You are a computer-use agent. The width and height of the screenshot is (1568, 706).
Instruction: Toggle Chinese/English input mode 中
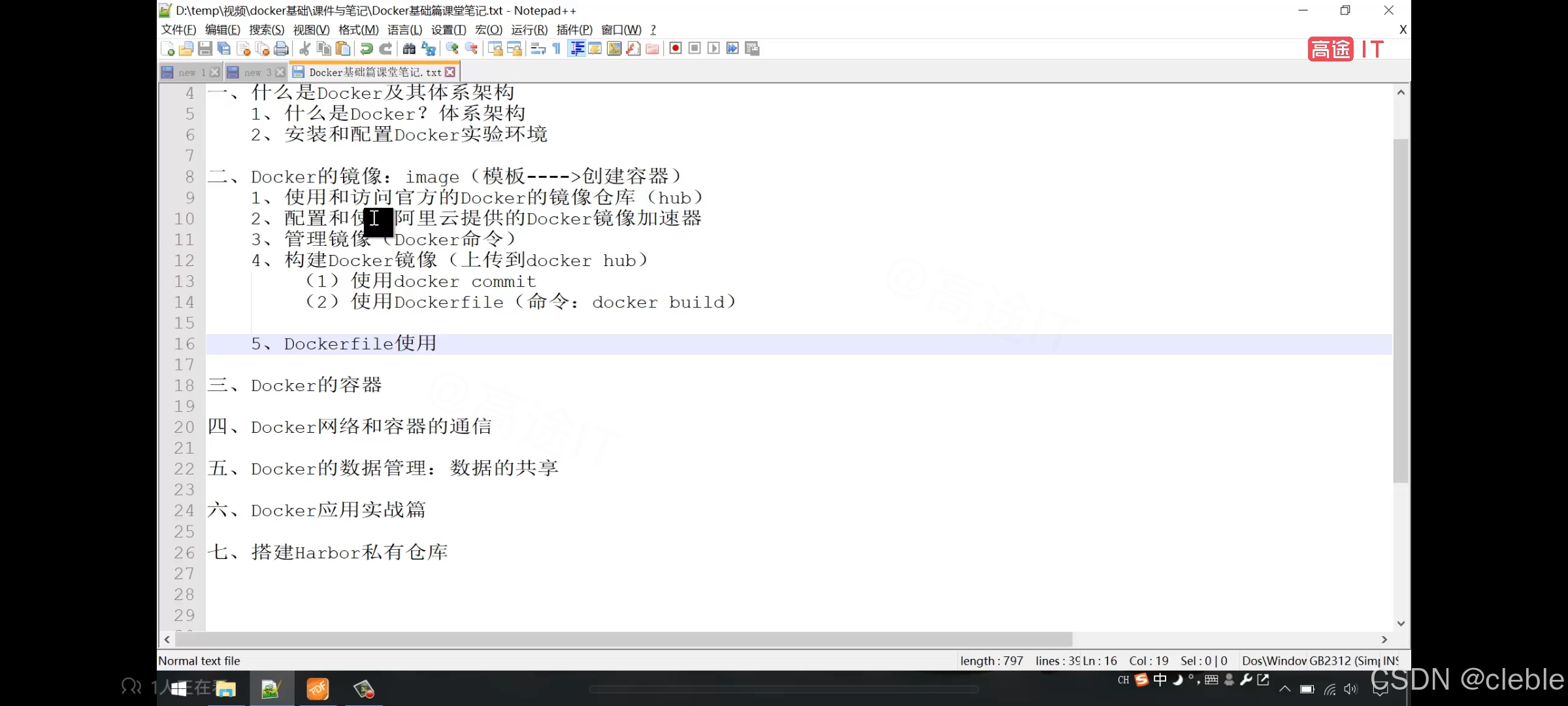(1160, 680)
